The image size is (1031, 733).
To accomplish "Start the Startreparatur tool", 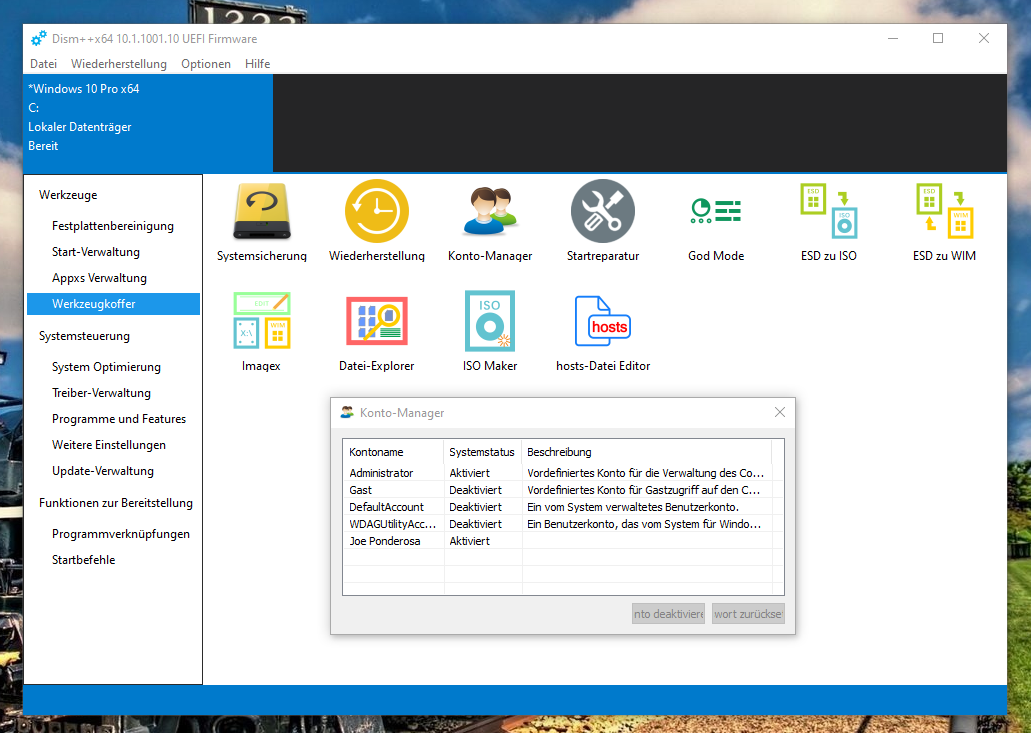I will pyautogui.click(x=603, y=222).
